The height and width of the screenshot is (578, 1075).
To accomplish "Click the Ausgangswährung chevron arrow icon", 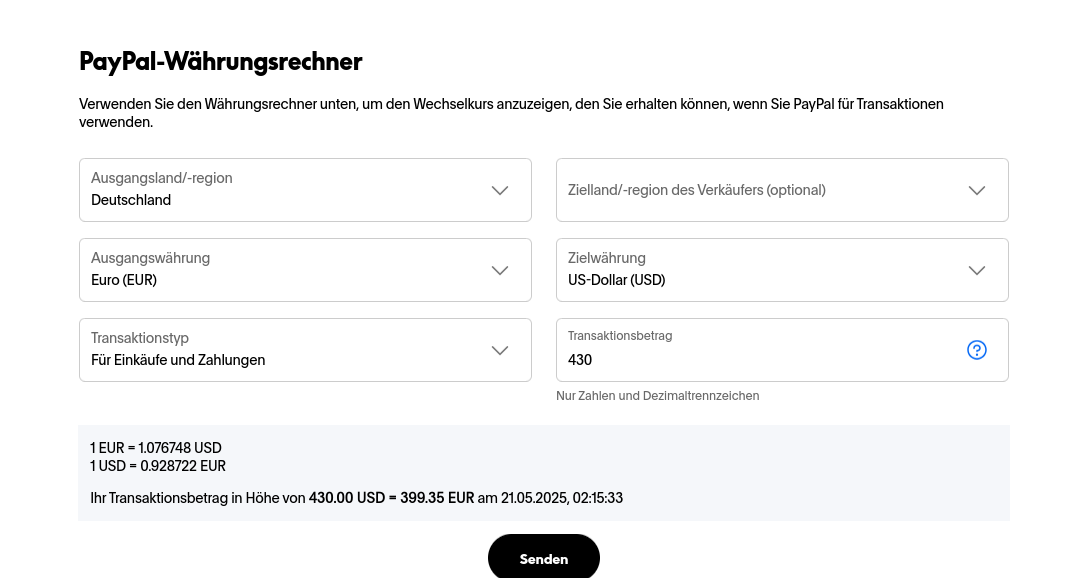I will pos(500,270).
